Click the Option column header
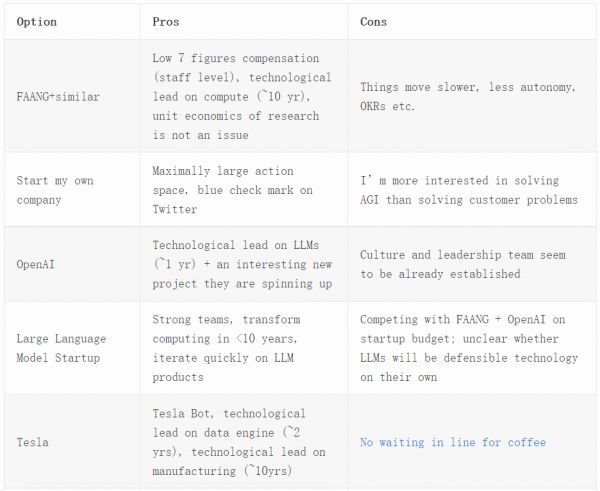 37,22
